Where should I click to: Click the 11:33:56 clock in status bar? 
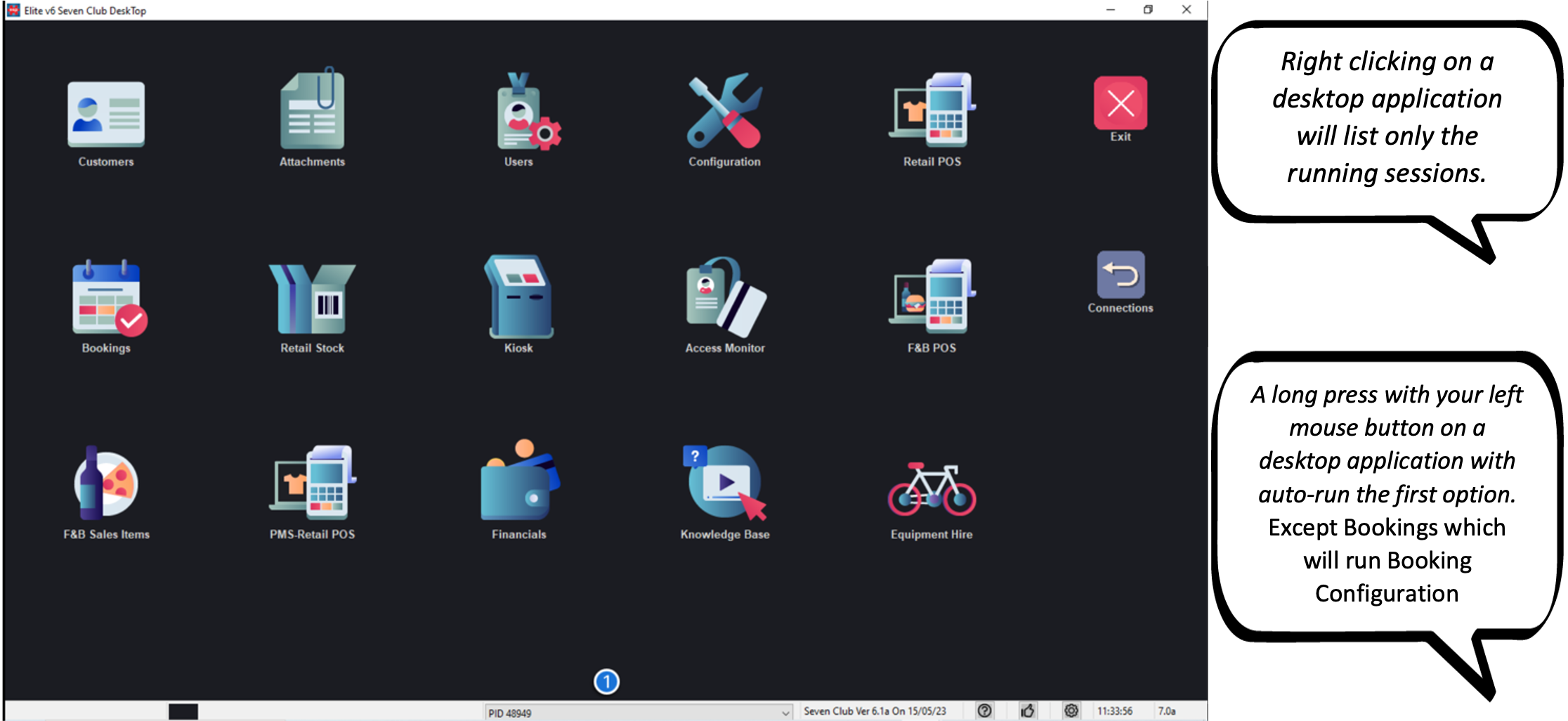click(1115, 711)
